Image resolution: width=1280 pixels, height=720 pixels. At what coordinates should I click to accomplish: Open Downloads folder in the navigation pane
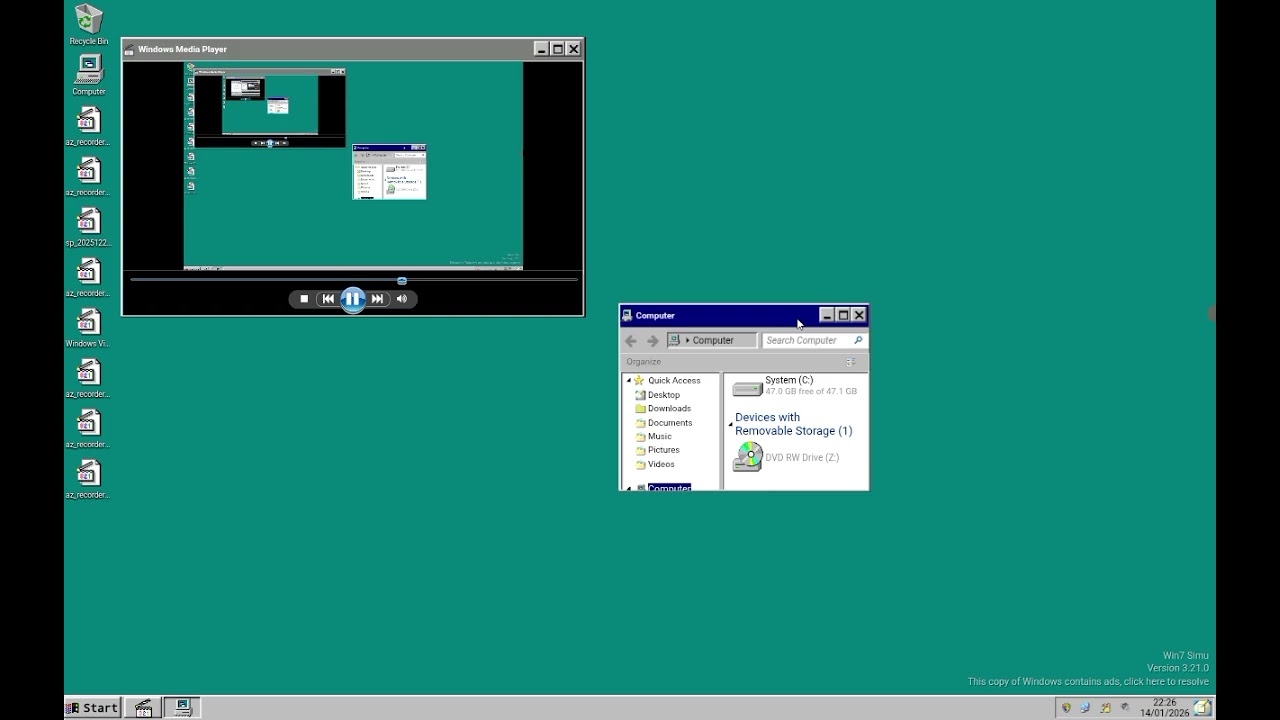[x=669, y=408]
